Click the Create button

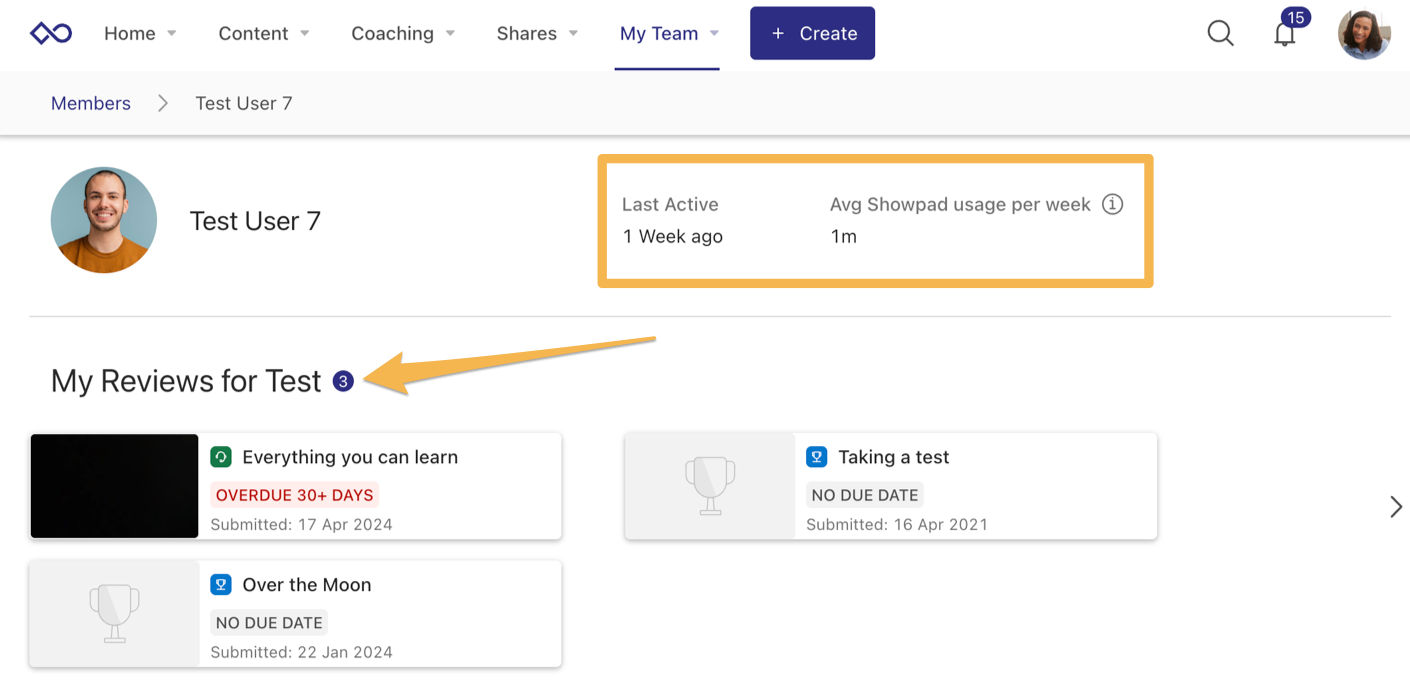[812, 34]
